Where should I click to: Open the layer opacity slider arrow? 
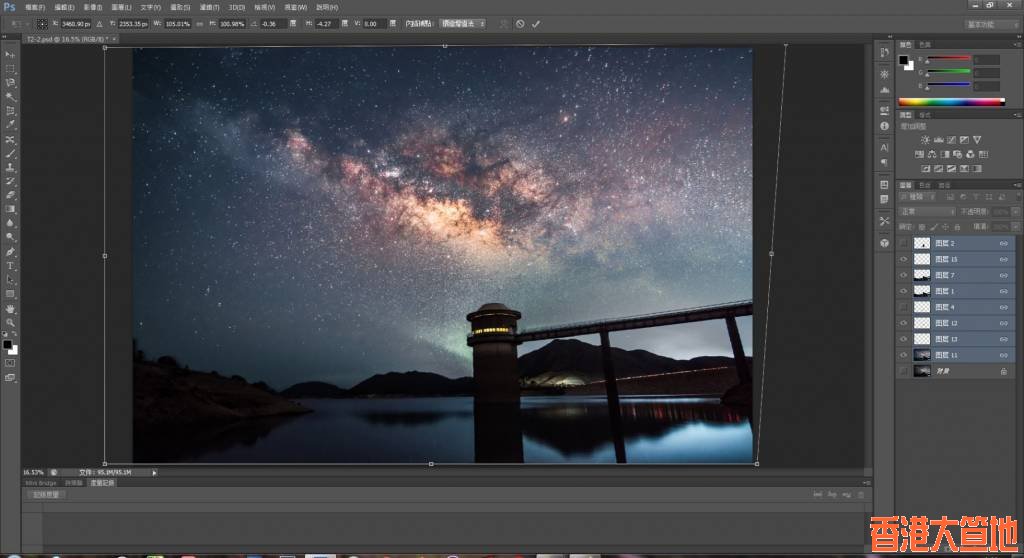1016,212
